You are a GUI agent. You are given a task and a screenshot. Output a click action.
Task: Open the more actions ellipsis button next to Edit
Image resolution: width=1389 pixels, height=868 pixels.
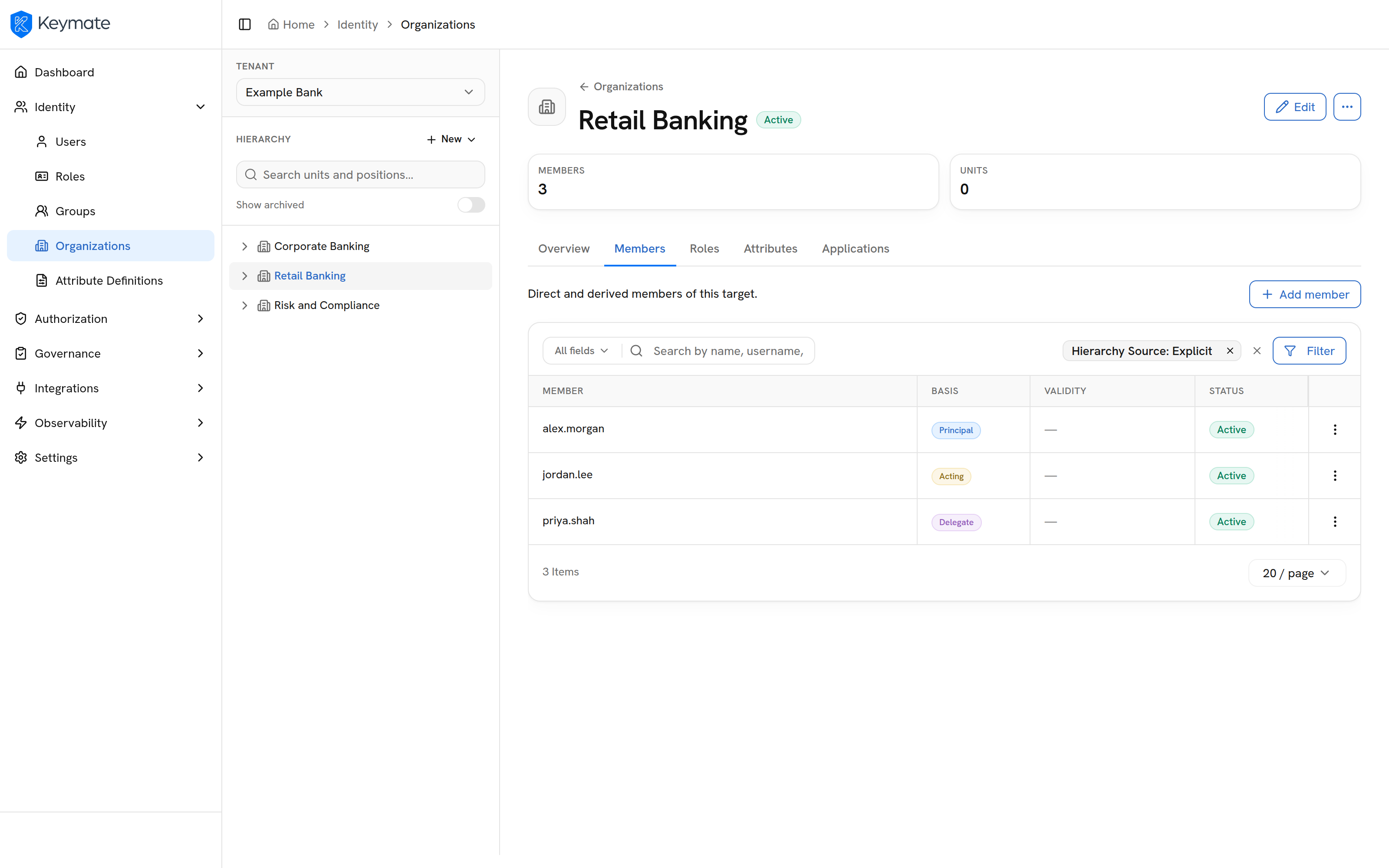click(1346, 107)
